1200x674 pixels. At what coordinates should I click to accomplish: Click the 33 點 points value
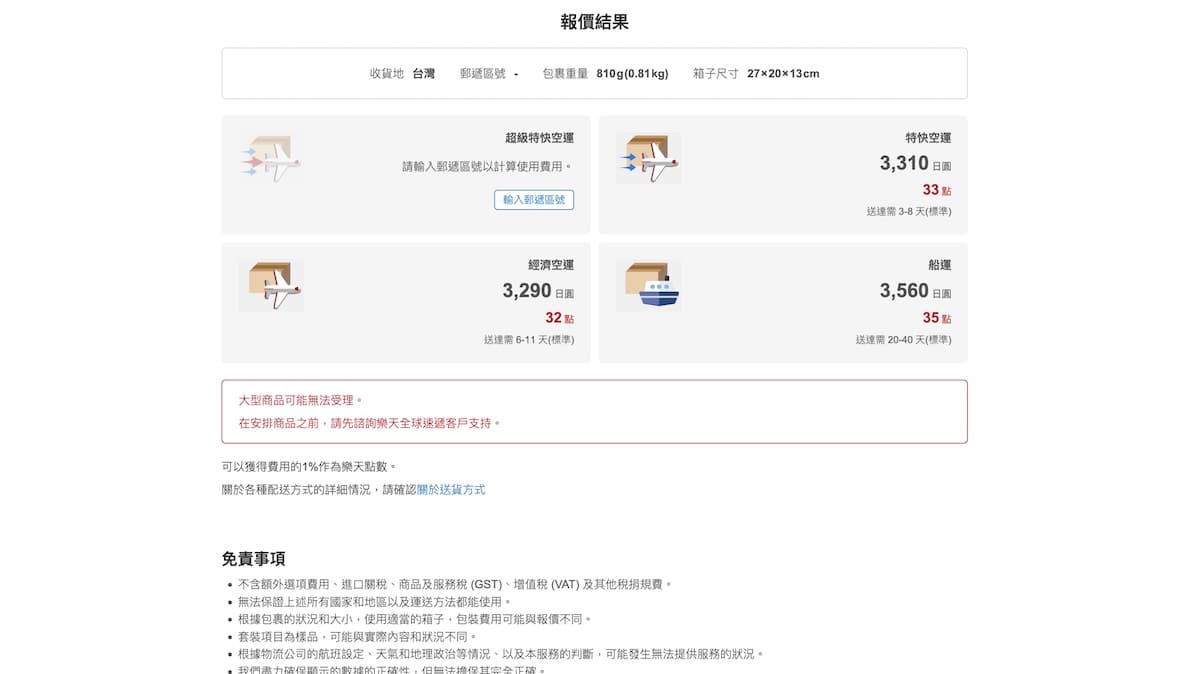[x=937, y=190]
